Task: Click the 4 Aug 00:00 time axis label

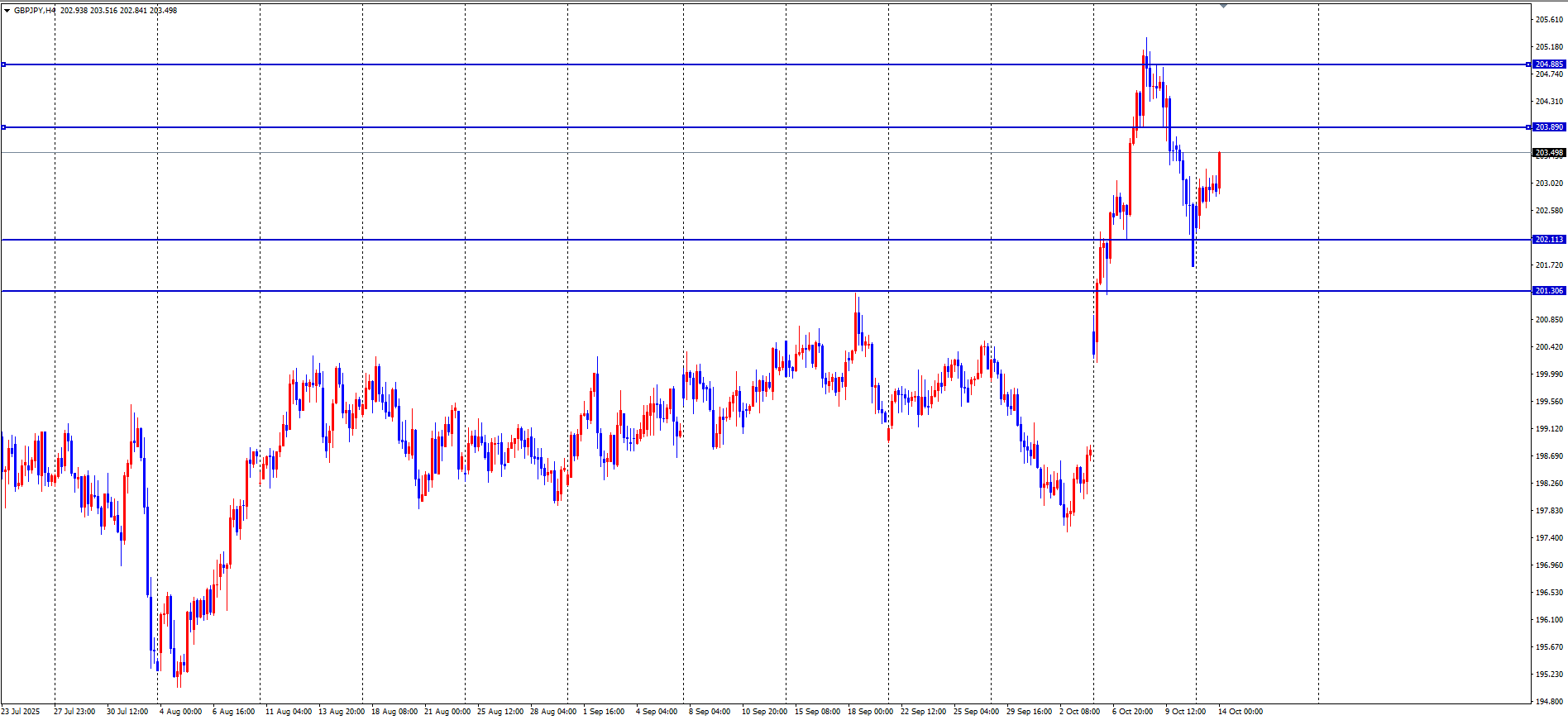Action: click(180, 712)
